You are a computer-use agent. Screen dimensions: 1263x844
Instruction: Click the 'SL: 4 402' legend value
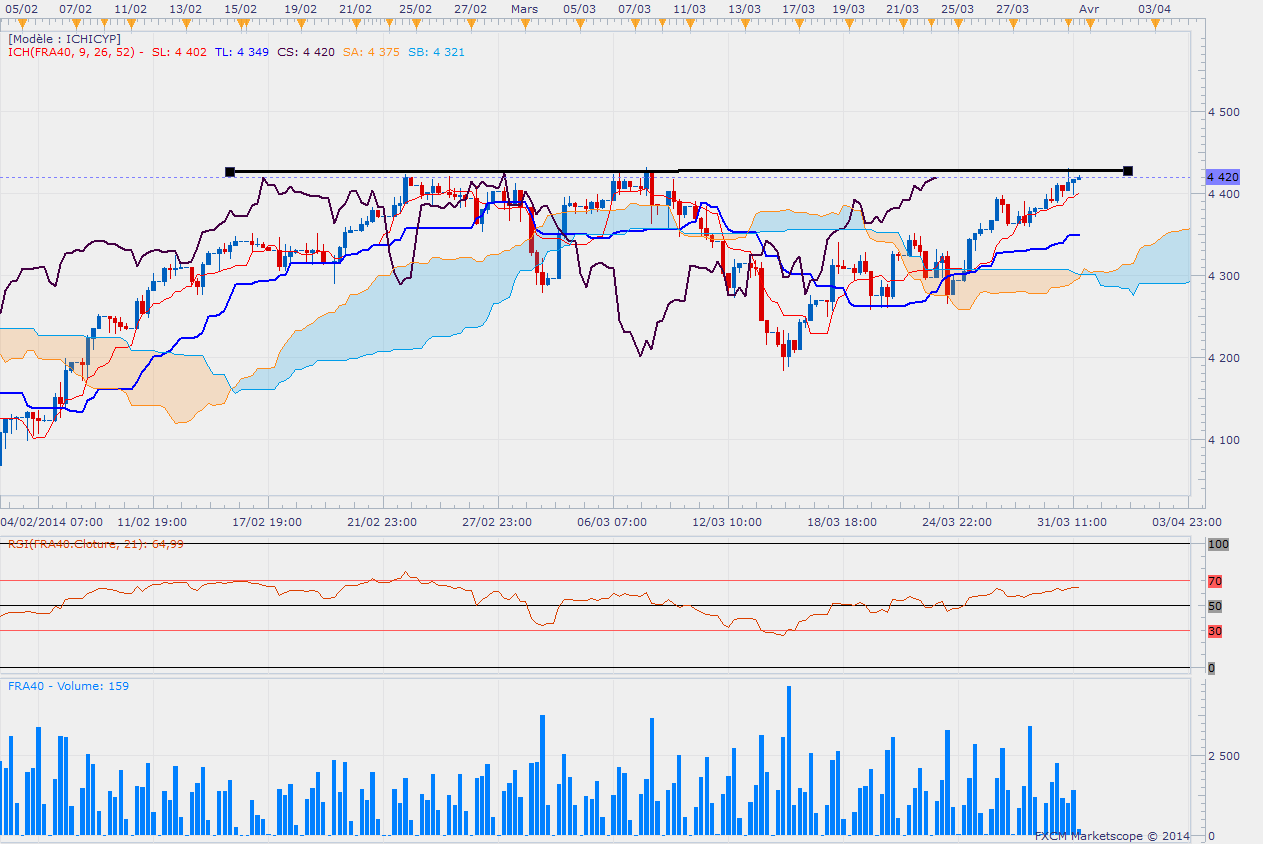pyautogui.click(x=179, y=51)
